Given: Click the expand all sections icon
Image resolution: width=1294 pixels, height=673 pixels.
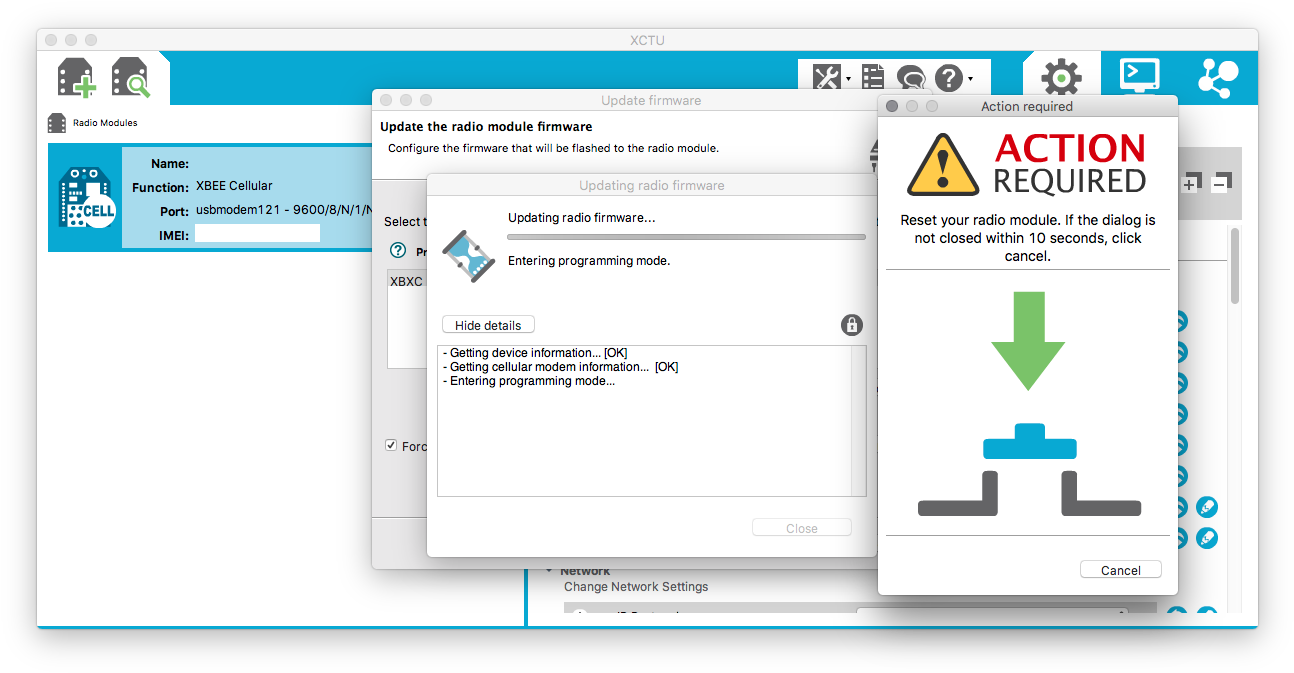Looking at the screenshot, I should click(1191, 183).
